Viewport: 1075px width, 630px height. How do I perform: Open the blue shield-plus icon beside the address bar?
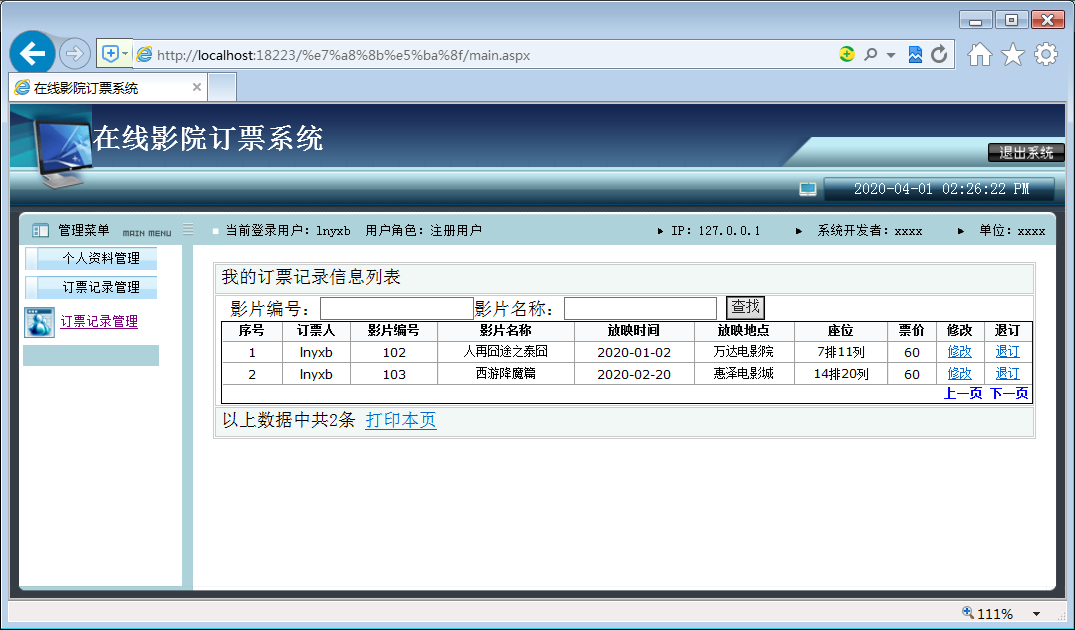[110, 53]
